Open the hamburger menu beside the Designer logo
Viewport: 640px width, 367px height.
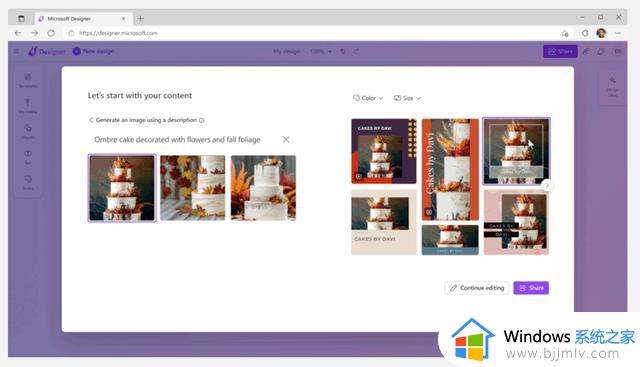coord(16,51)
